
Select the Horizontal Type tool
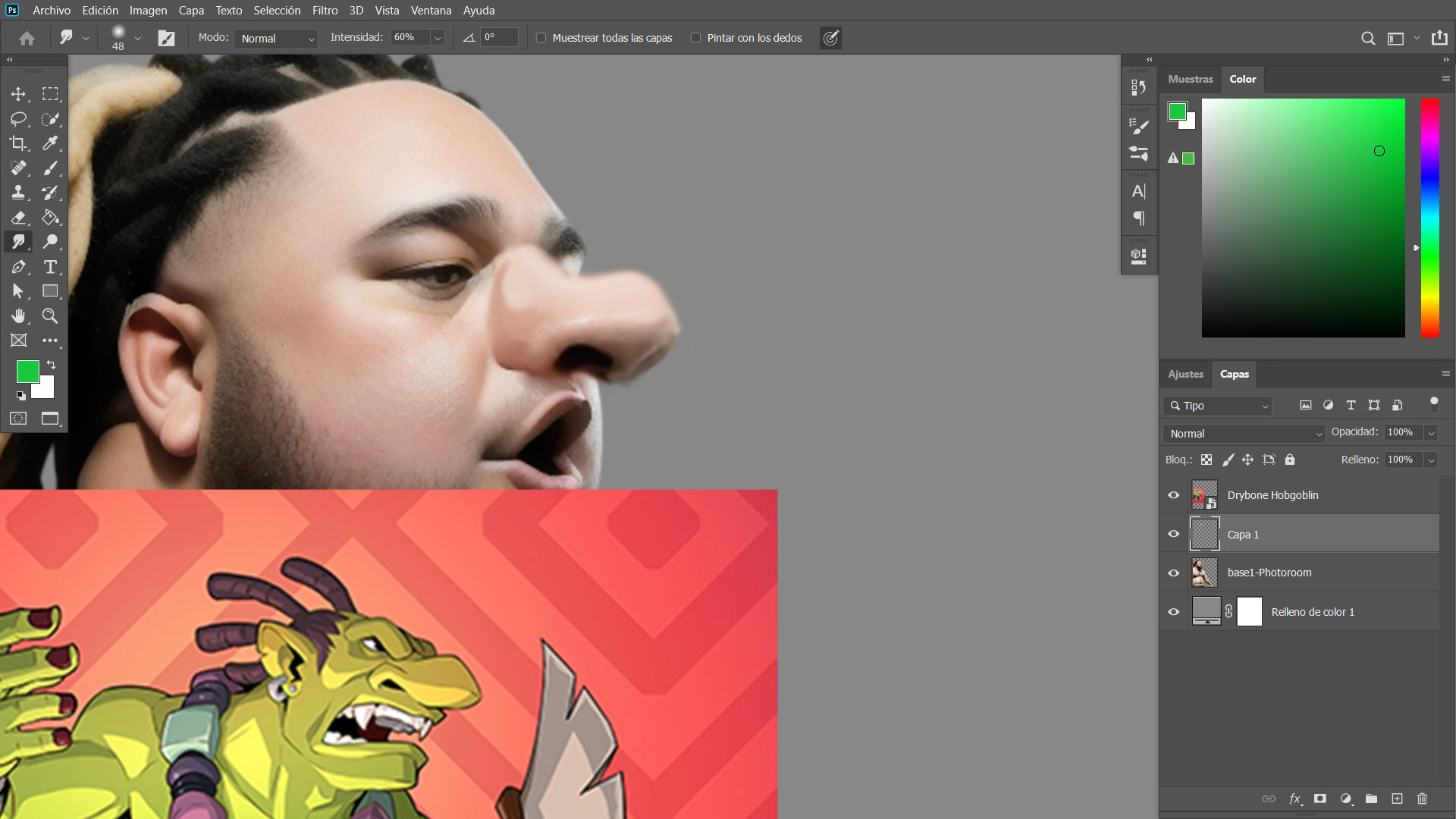tap(50, 267)
